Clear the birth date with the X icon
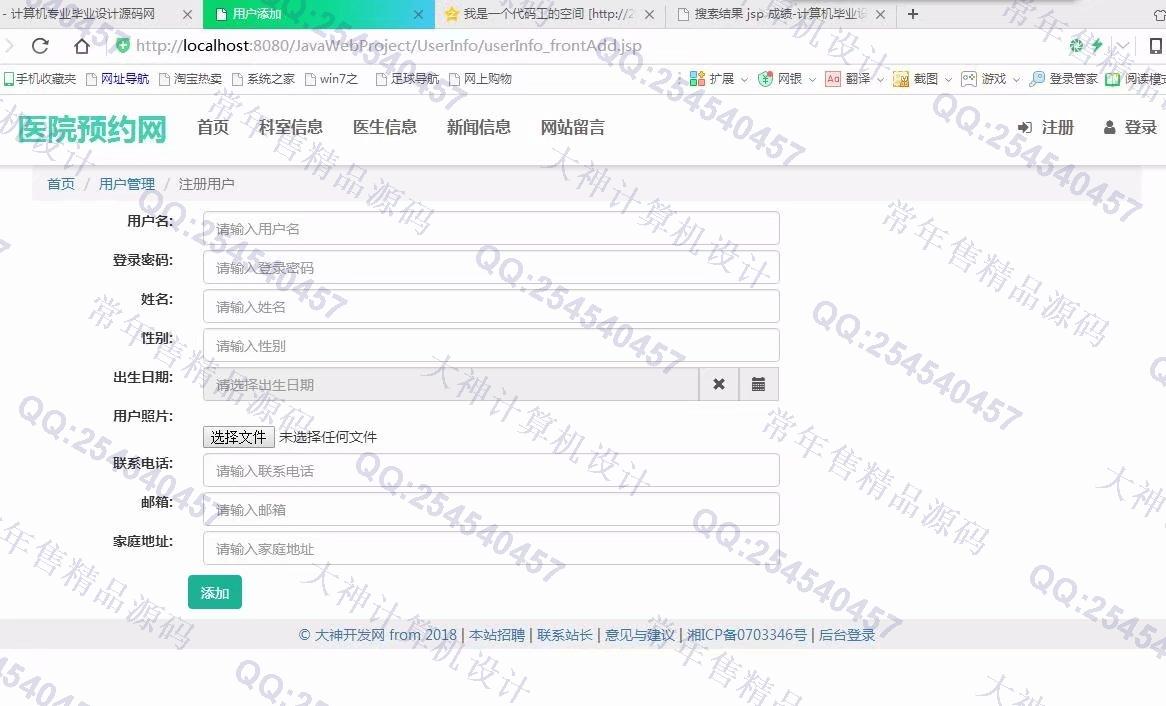This screenshot has width=1166, height=706. click(x=718, y=385)
